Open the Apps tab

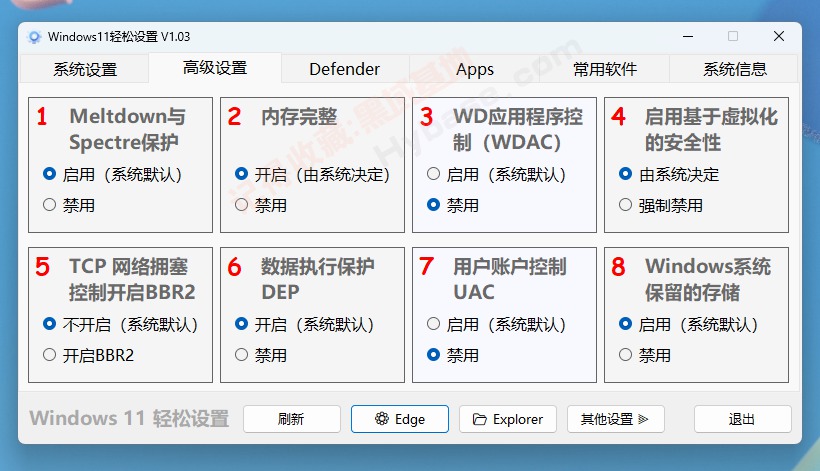474,69
